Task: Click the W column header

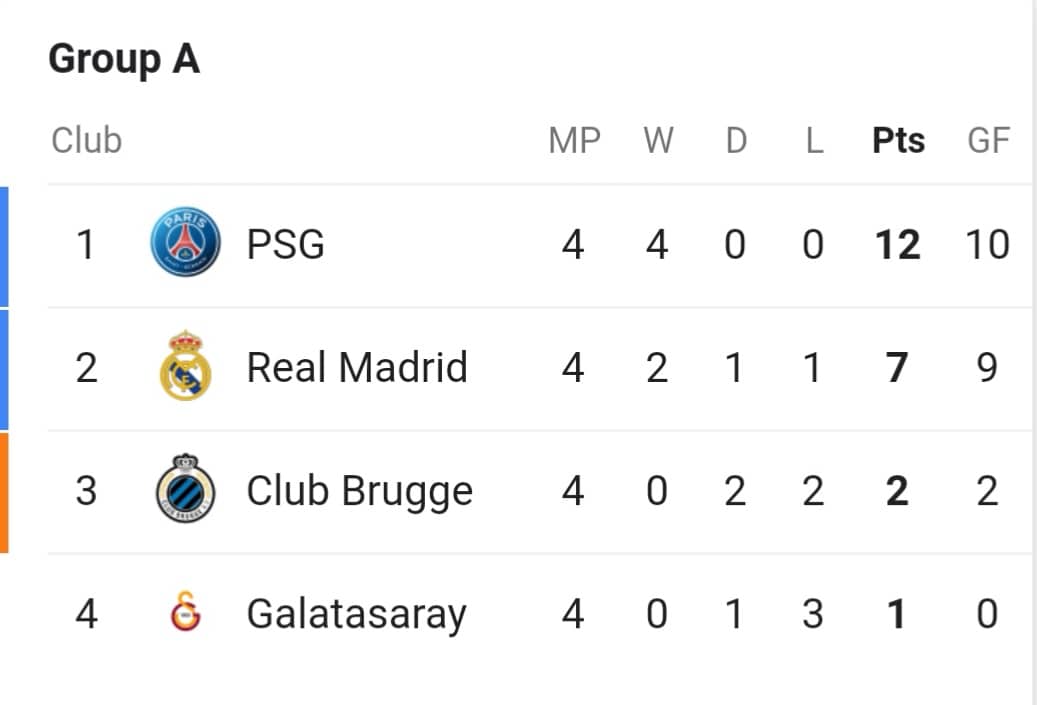Action: tap(658, 140)
